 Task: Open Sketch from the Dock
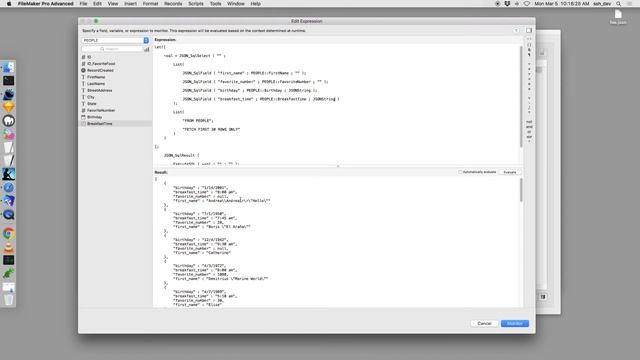pyautogui.click(x=8, y=107)
